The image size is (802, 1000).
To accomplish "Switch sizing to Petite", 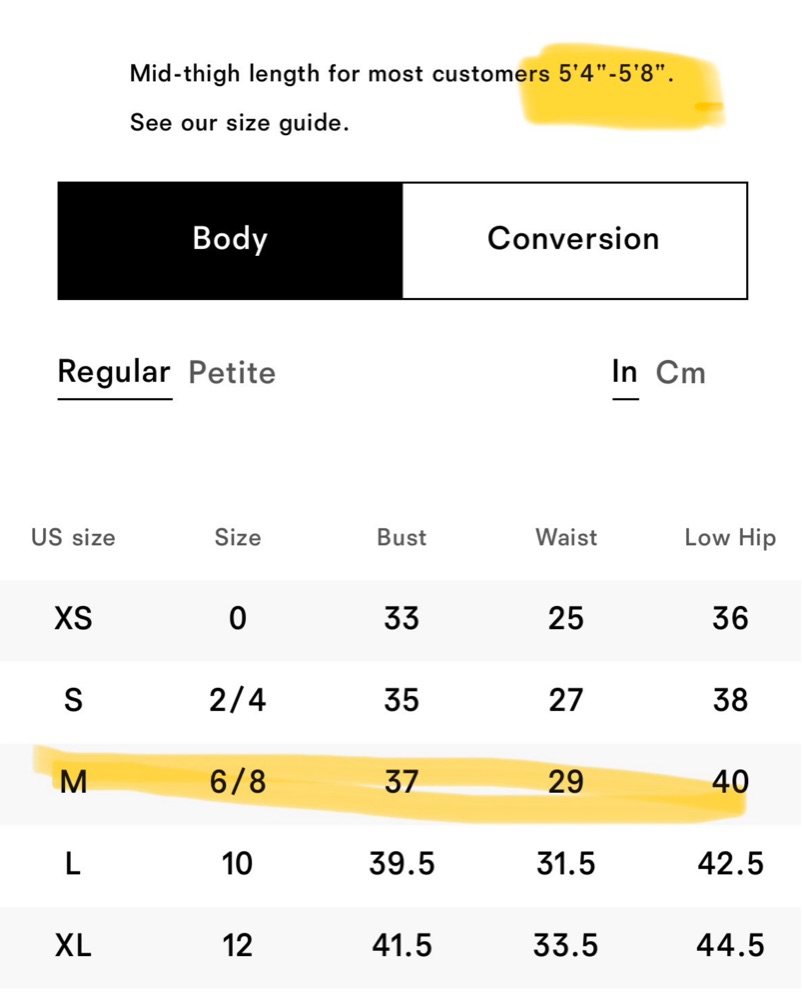I will pos(232,372).
